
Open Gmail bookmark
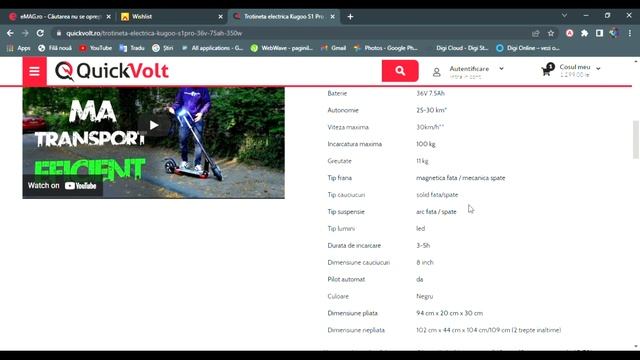[x=333, y=48]
